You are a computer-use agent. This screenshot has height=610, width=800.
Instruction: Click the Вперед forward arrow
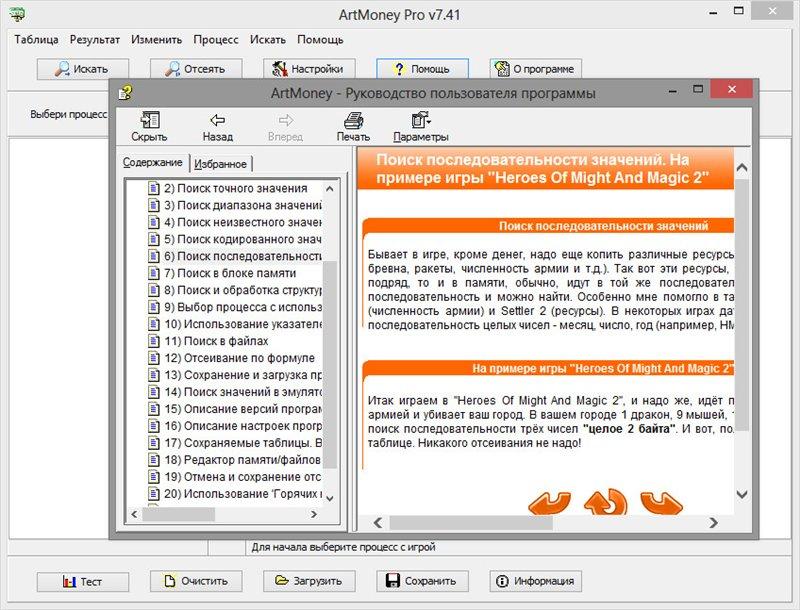(285, 126)
